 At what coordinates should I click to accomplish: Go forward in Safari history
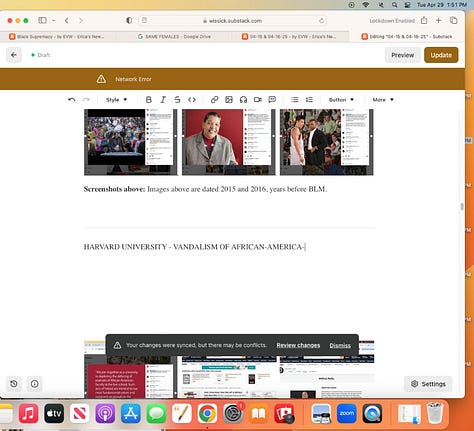click(x=81, y=21)
